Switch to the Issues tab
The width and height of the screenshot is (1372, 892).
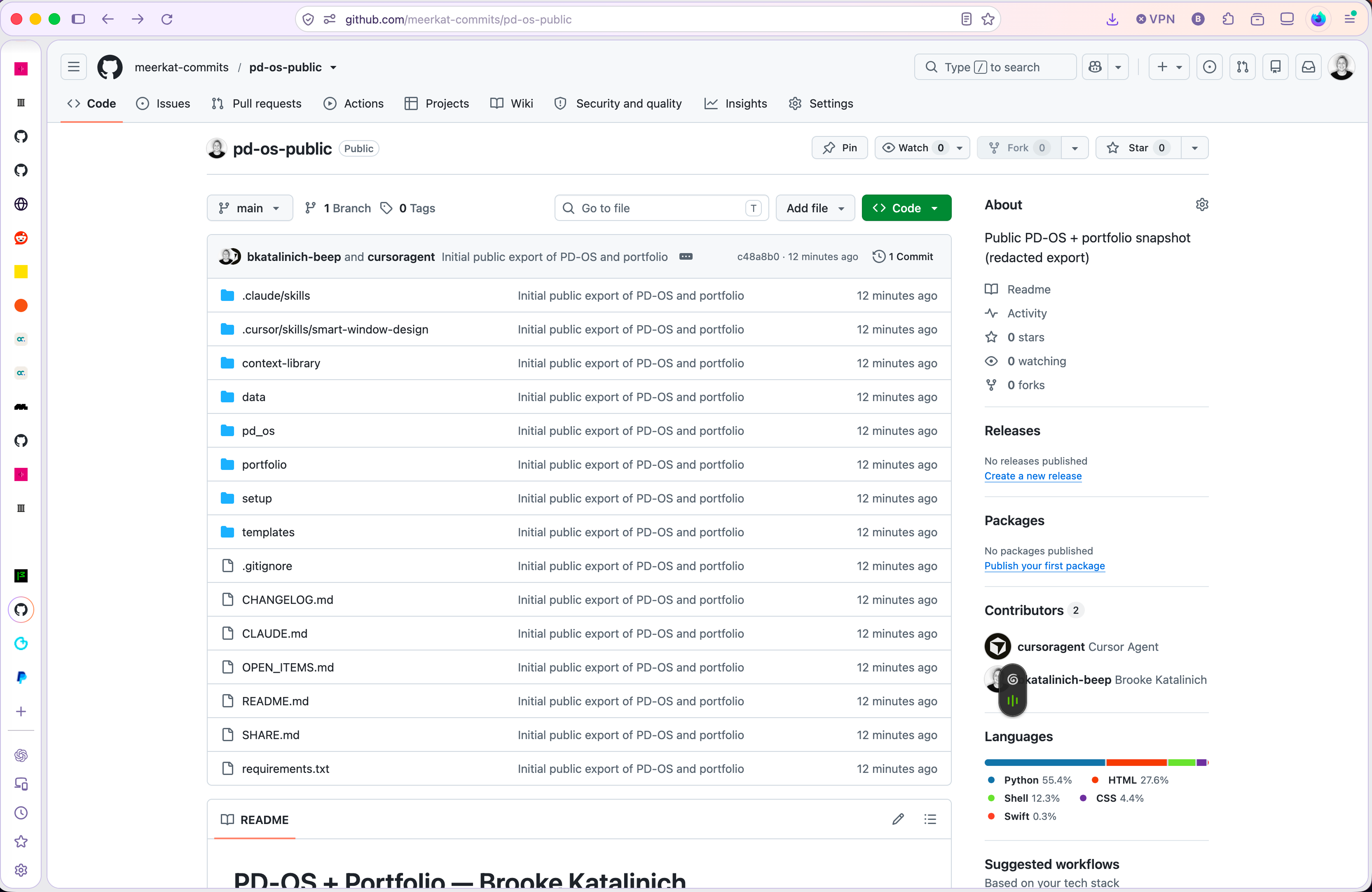click(x=163, y=104)
